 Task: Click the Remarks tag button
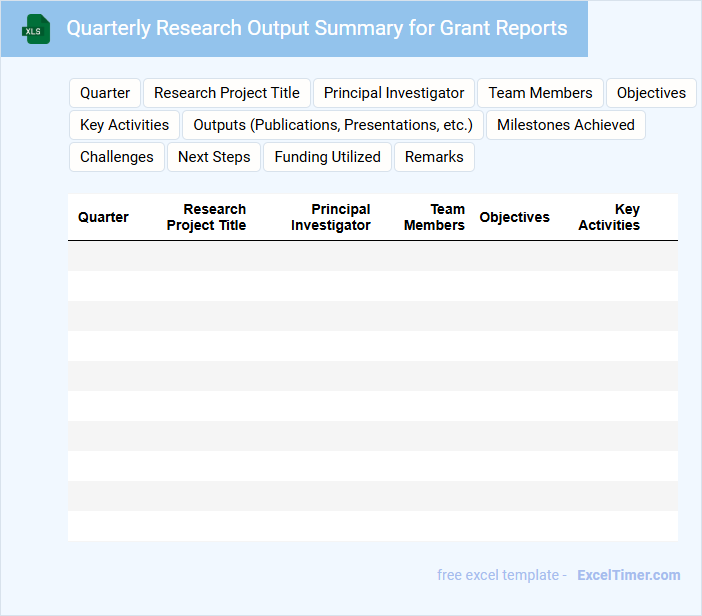point(434,157)
